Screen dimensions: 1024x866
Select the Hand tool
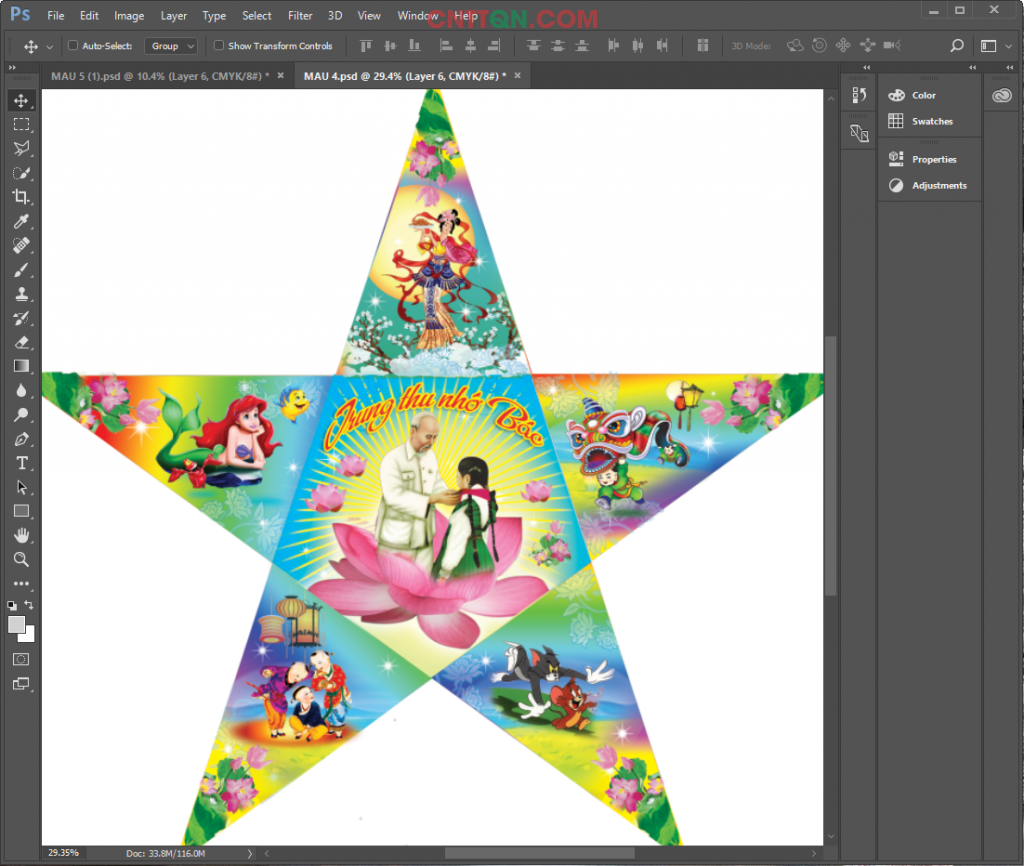click(21, 536)
